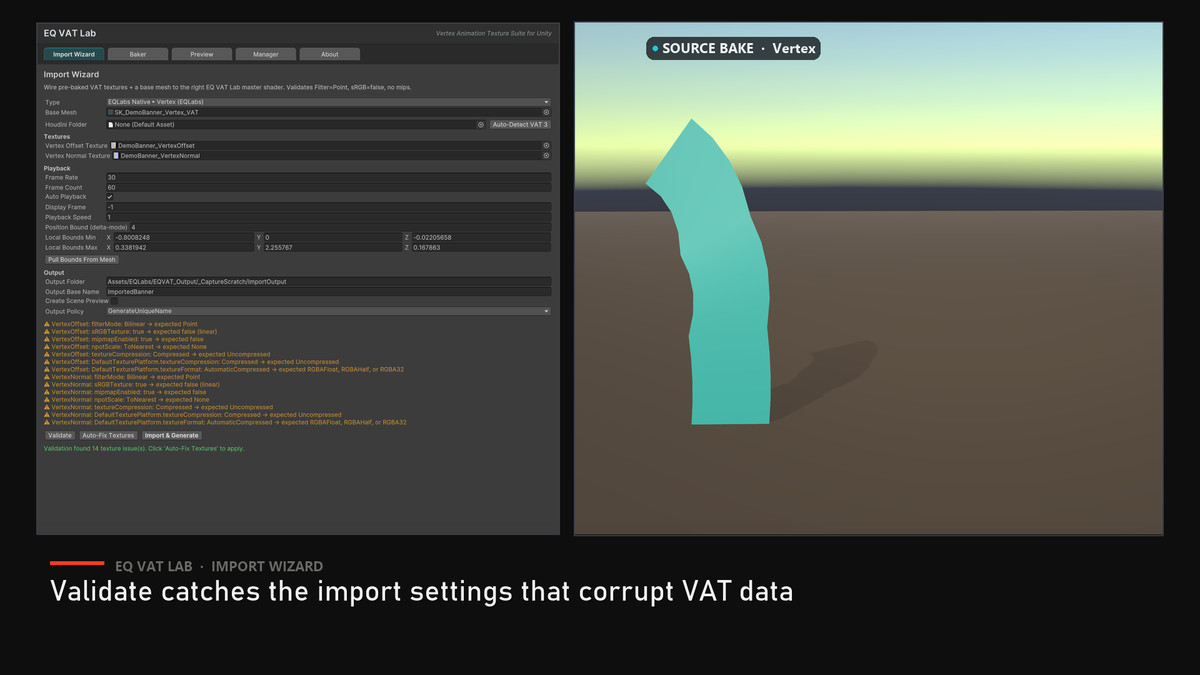Click Pull Bounds From Mesh button

click(82, 259)
